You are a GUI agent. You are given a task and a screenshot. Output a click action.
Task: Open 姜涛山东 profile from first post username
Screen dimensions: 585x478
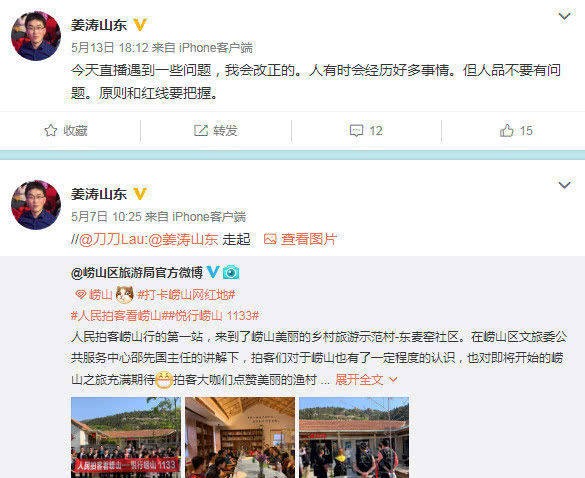pyautogui.click(x=99, y=25)
